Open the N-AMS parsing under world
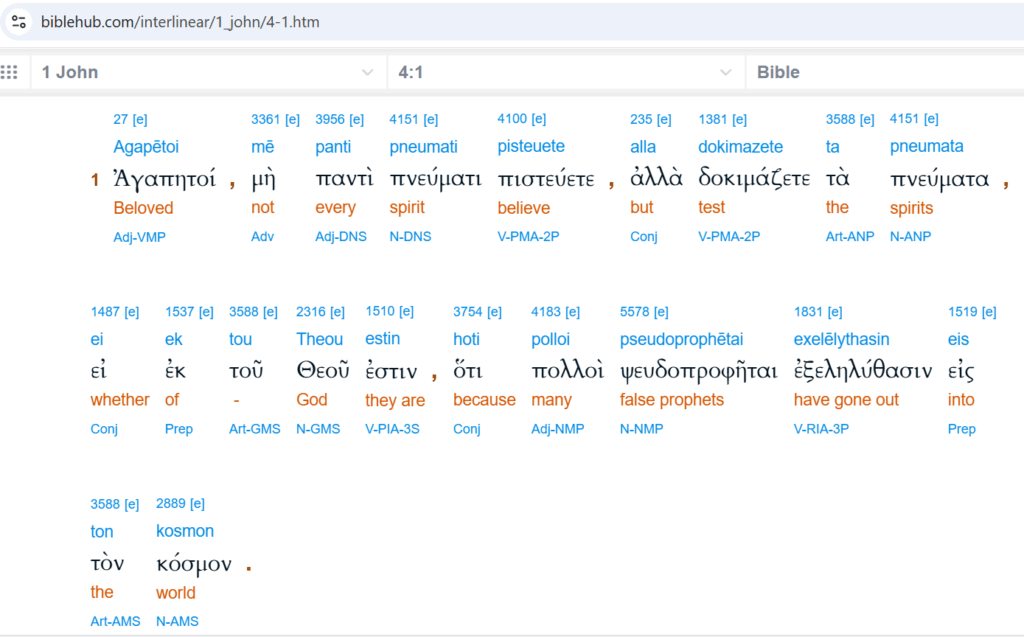The image size is (1024, 637). click(177, 621)
